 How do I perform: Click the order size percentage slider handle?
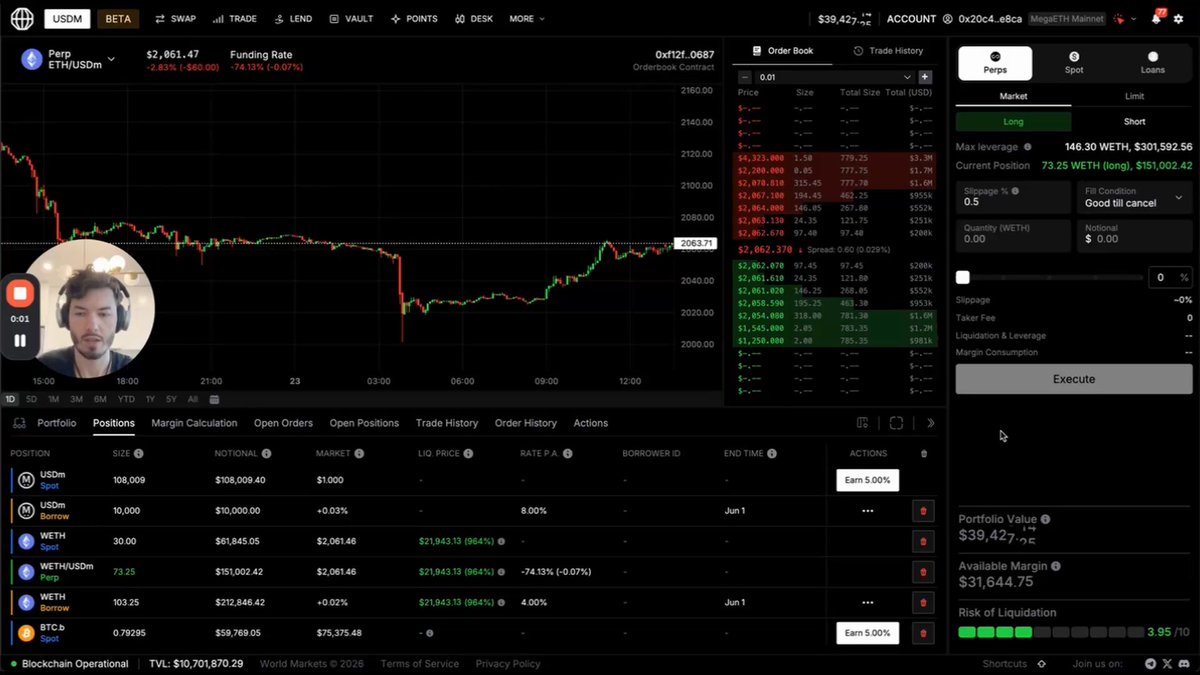963,277
